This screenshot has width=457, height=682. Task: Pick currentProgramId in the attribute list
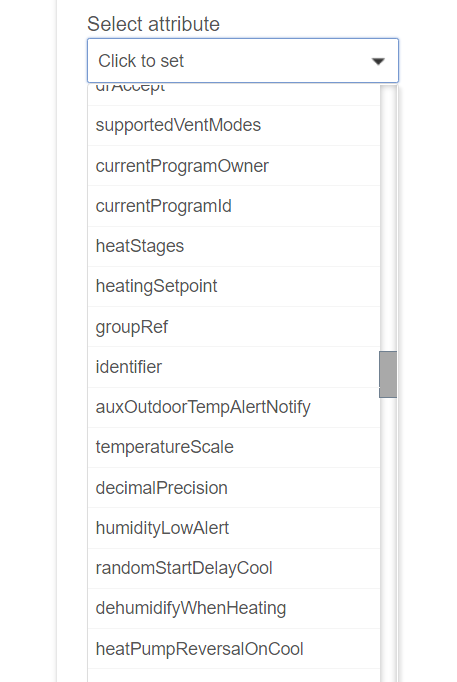pyautogui.click(x=234, y=206)
